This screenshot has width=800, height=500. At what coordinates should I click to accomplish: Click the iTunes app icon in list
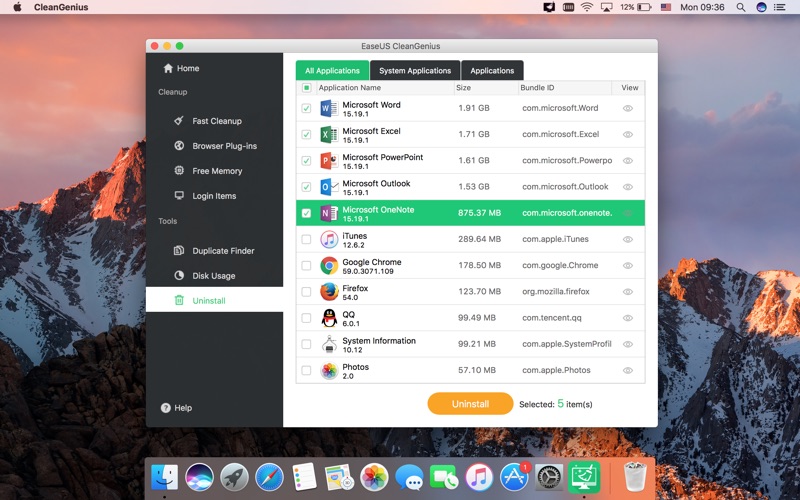click(x=329, y=239)
